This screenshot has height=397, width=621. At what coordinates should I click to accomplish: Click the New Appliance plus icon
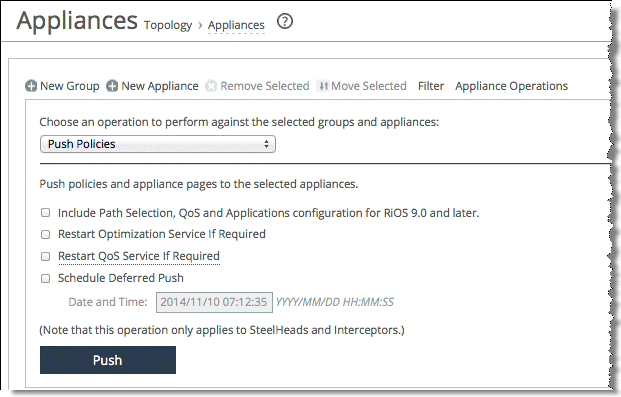click(112, 86)
